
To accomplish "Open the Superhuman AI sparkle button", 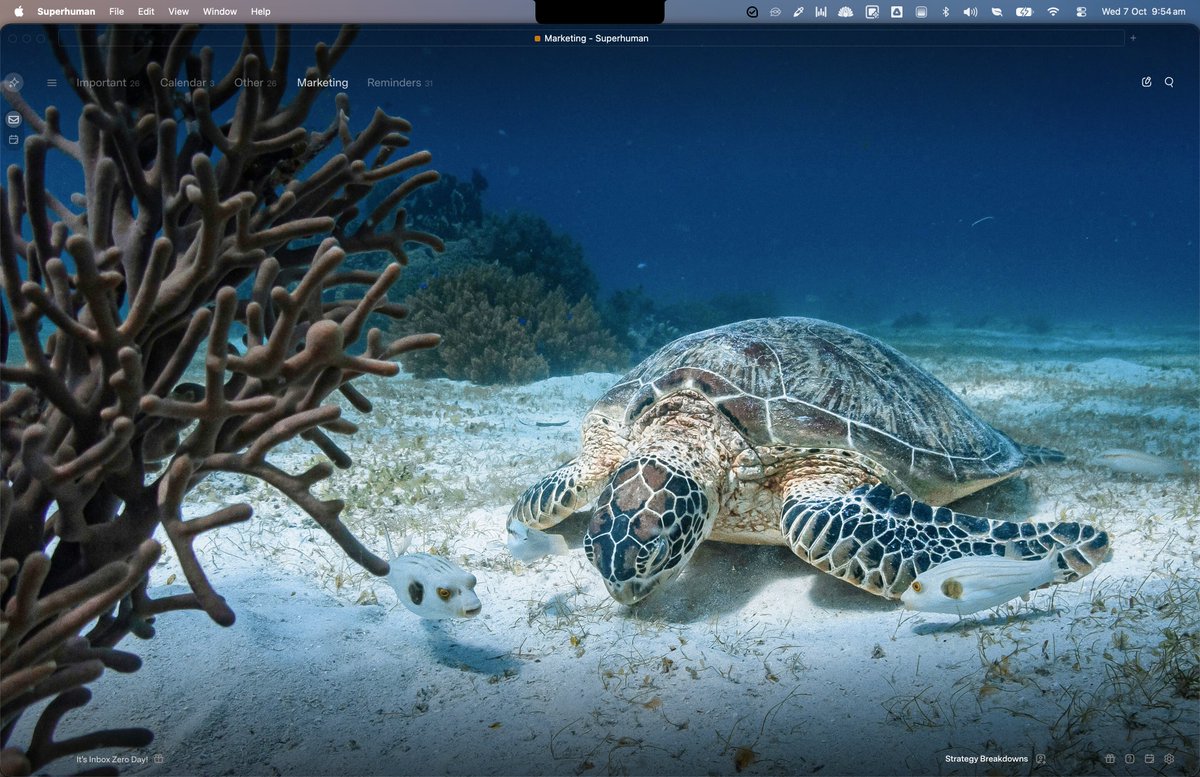I will pos(13,83).
